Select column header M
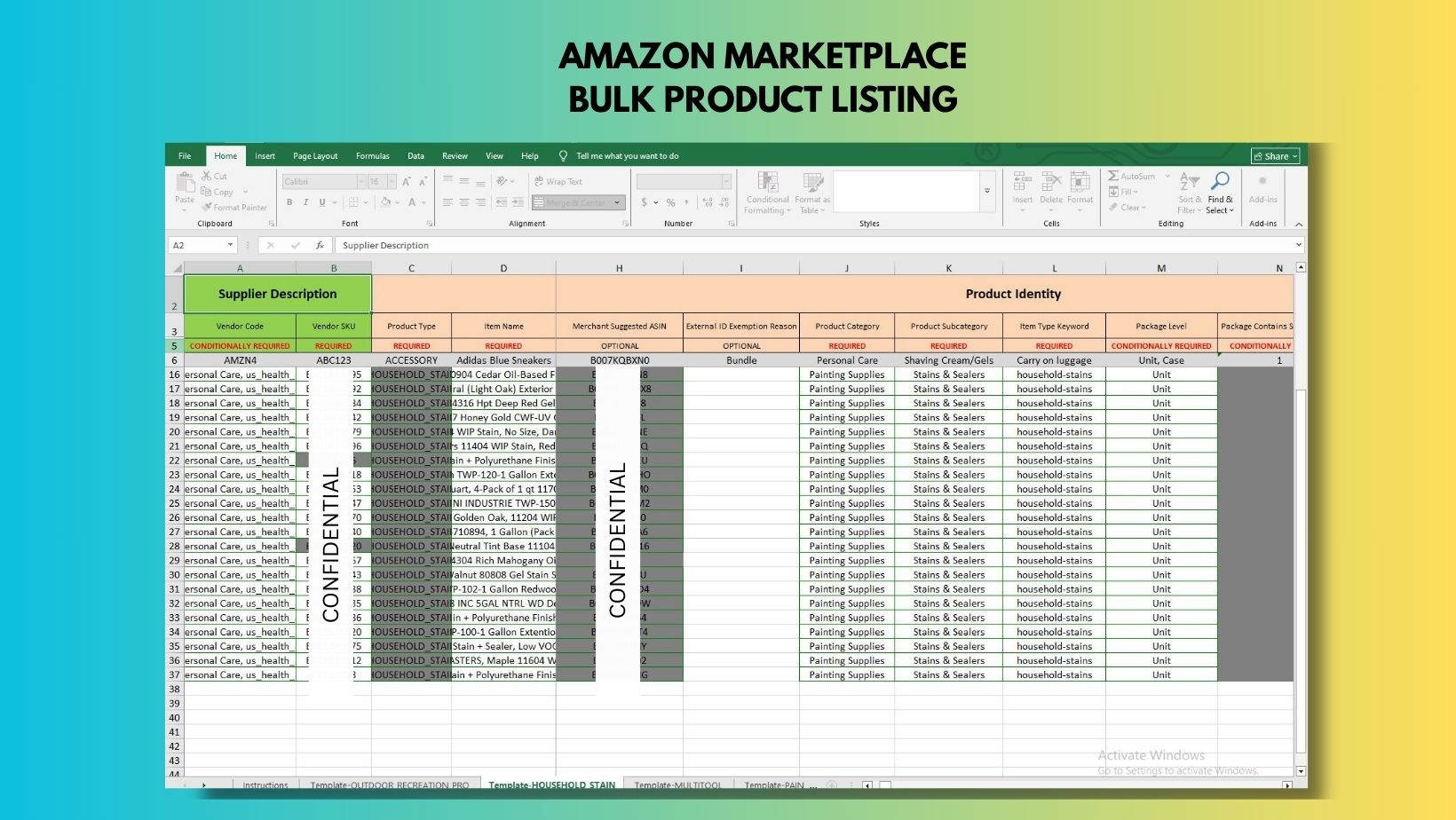Screen dimensions: 1456x820 pos(1161,268)
